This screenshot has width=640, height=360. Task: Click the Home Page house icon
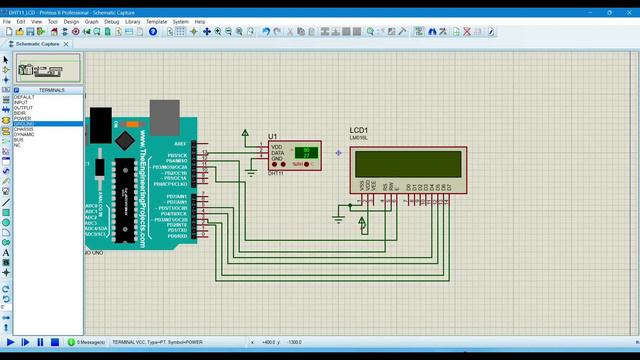click(54, 31)
